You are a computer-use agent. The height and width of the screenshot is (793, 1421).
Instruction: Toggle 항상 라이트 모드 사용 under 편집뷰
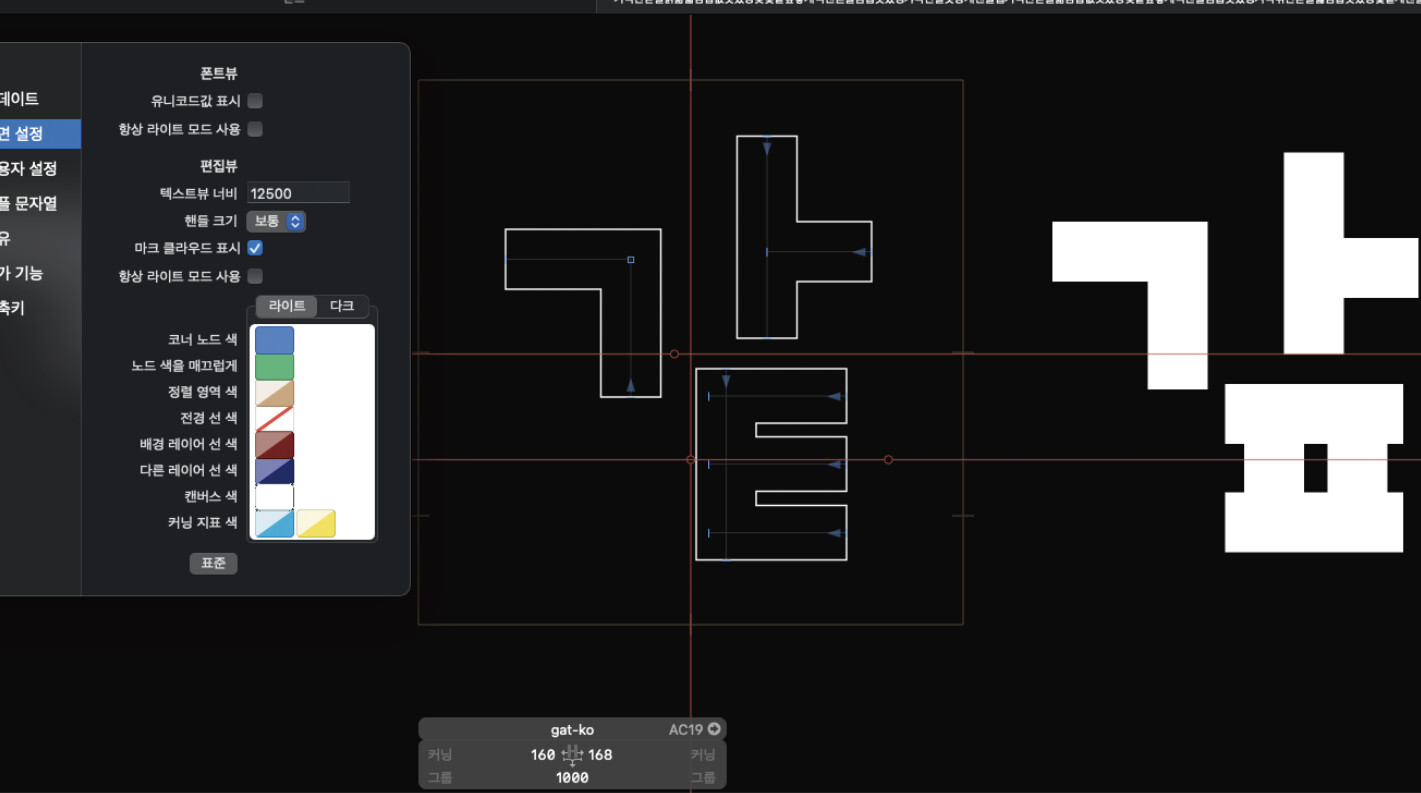coord(255,276)
